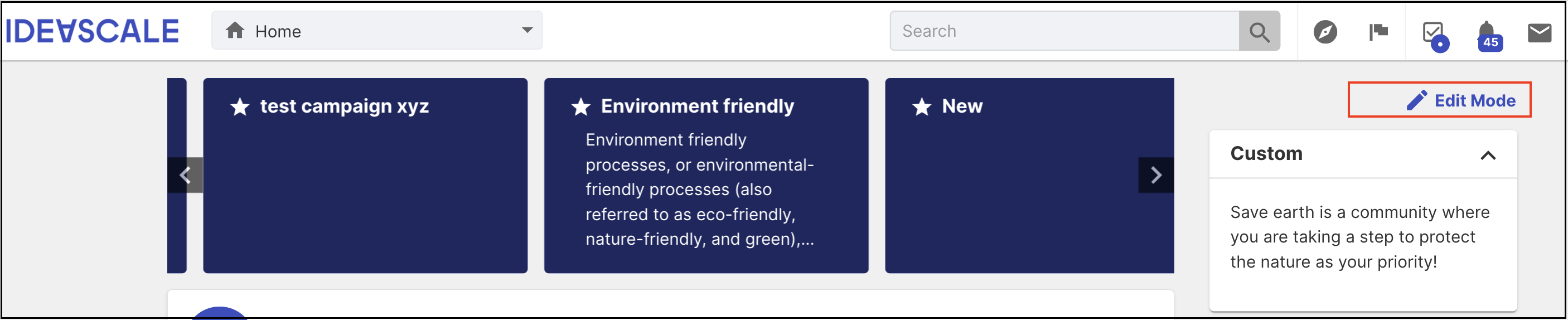The image size is (1568, 320).
Task: Open the compass explore icon
Action: coord(1325,32)
